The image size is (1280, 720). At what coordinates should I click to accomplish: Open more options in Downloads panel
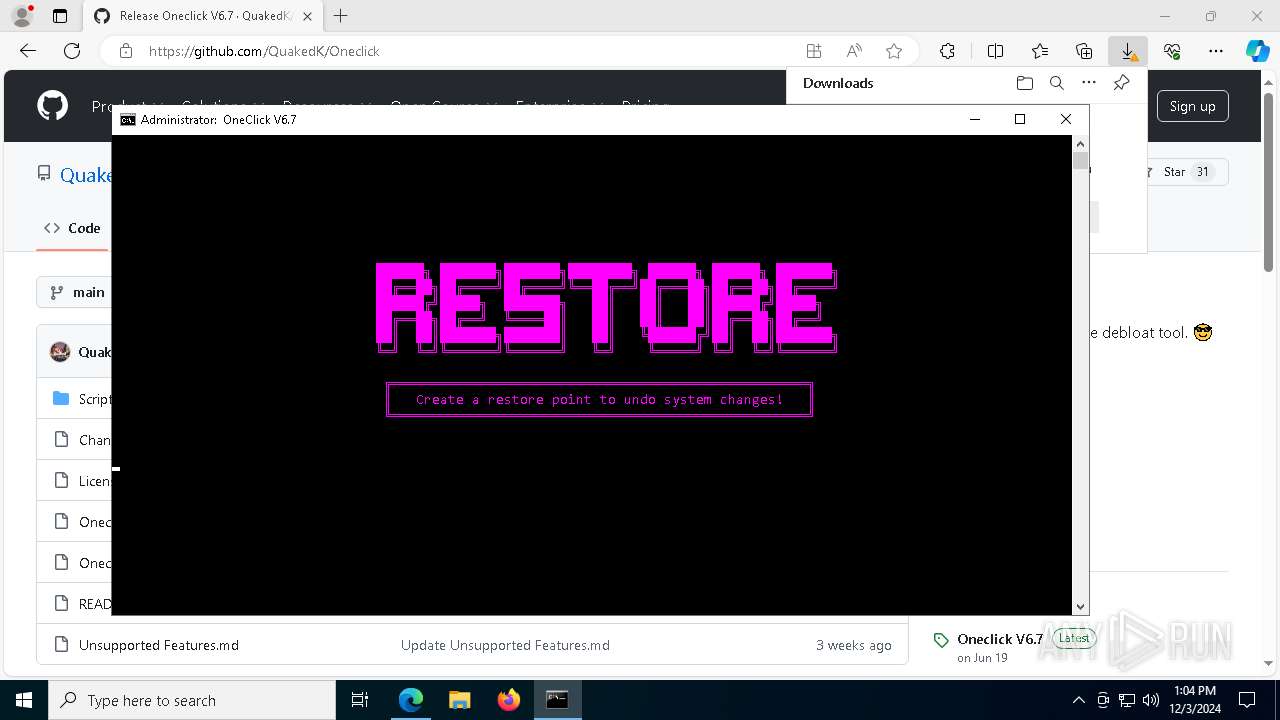(1089, 83)
